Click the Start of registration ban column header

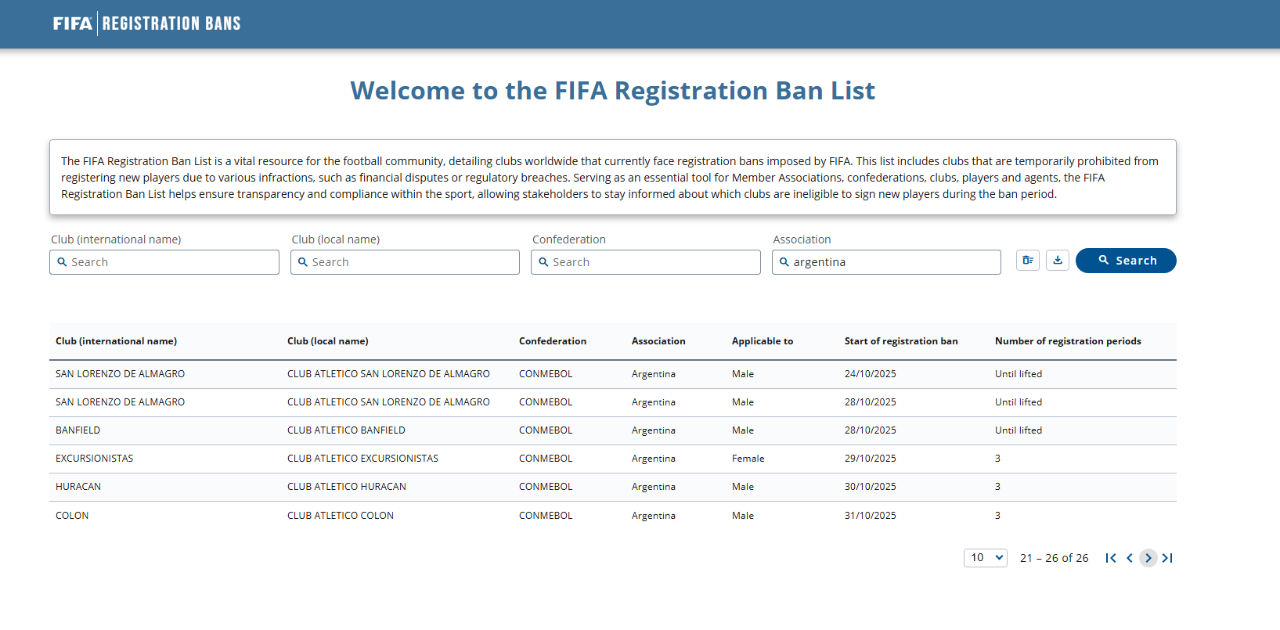coord(900,341)
